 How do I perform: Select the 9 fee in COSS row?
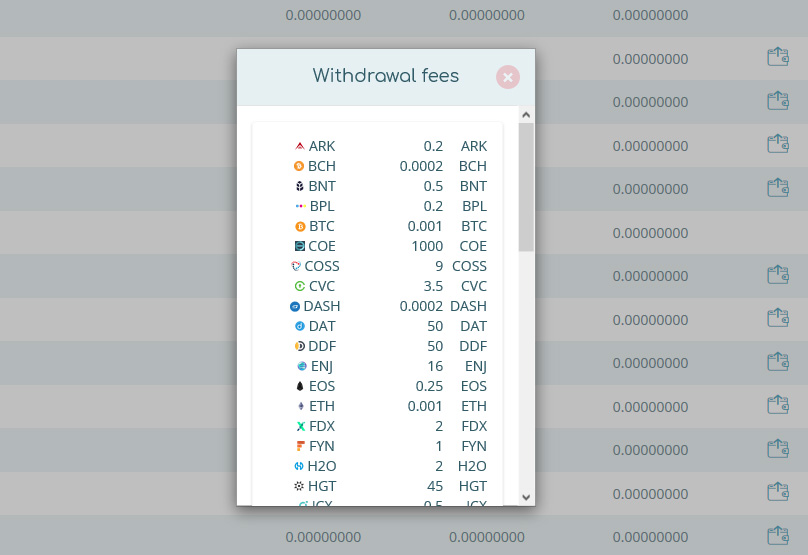pos(439,266)
